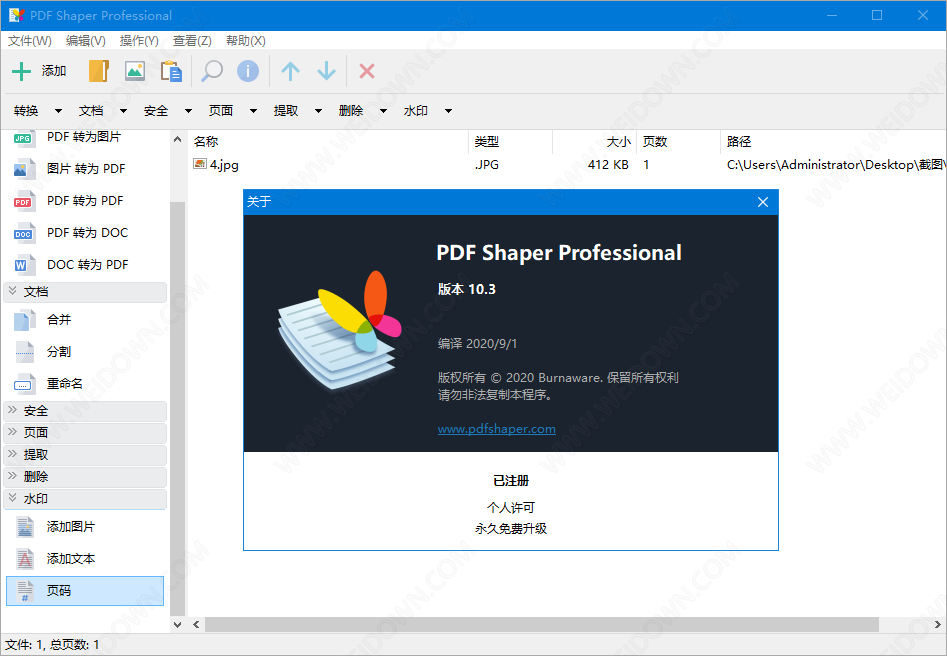Open the 页面 toolbar dropdown arrow
The image size is (947, 656).
click(253, 111)
